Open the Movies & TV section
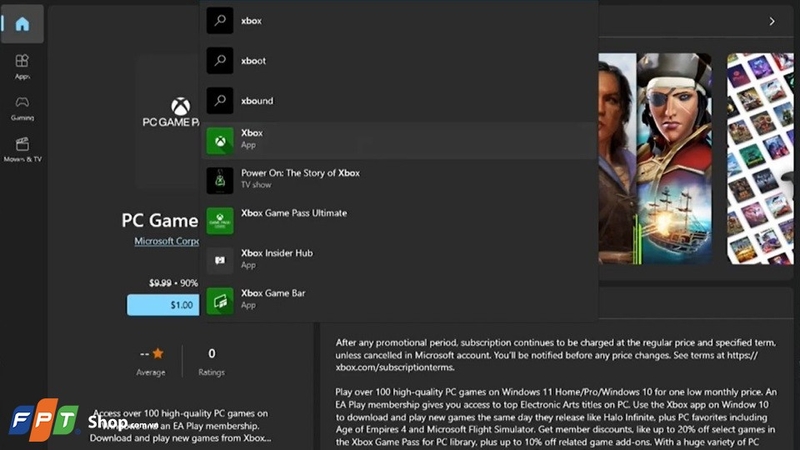800x450 pixels. coord(22,149)
